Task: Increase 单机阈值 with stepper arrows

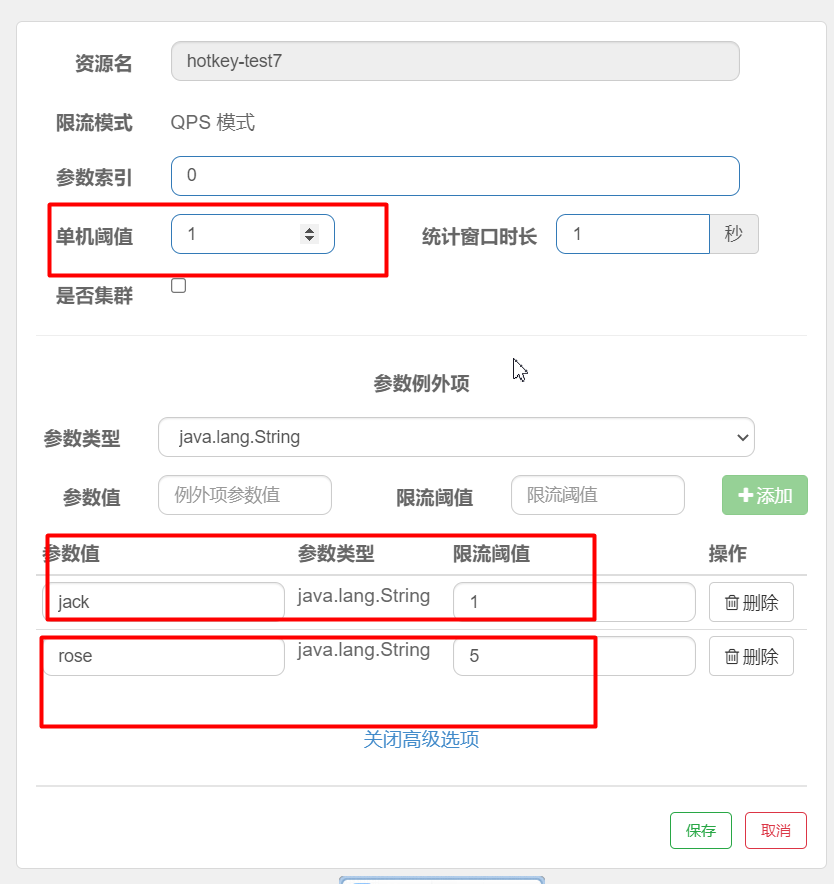Action: pos(309,230)
